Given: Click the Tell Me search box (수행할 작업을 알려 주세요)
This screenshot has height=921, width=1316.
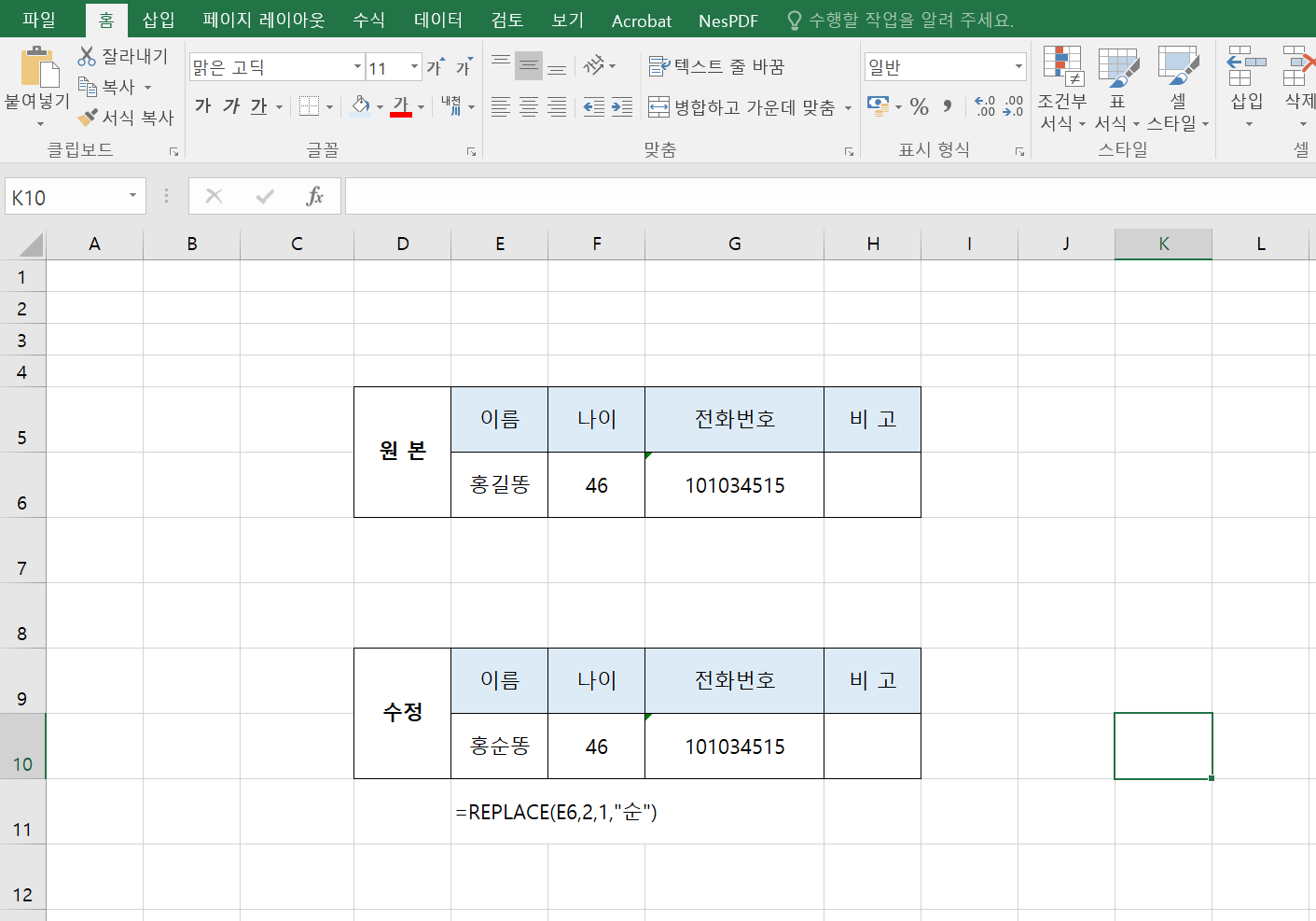Looking at the screenshot, I should tap(901, 20).
